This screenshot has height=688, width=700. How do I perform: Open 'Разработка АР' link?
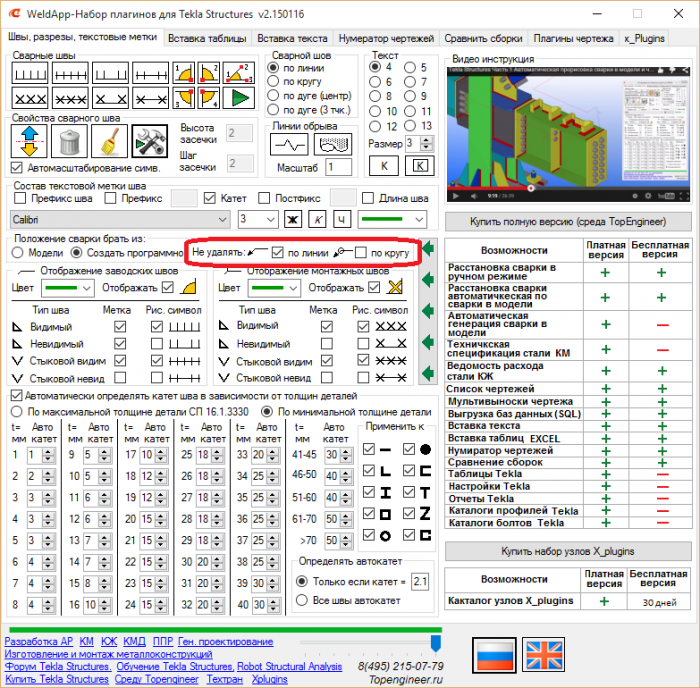(38, 642)
